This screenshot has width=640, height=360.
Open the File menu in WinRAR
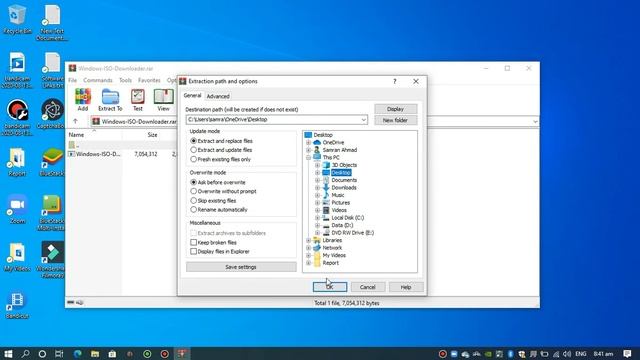point(73,80)
